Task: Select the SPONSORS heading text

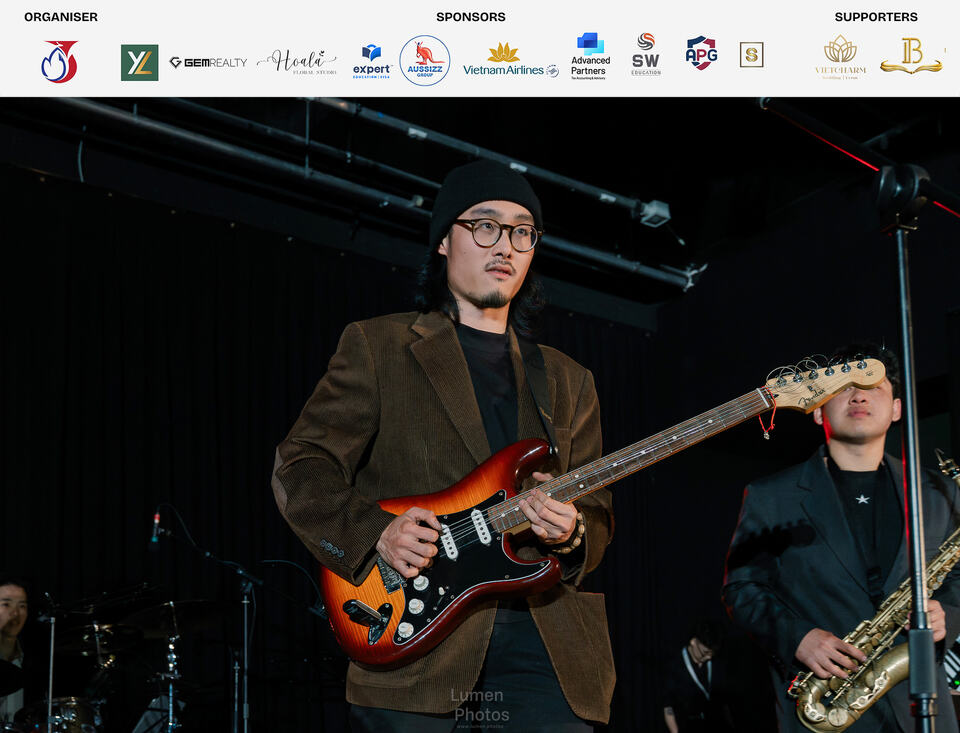Action: coord(471,17)
